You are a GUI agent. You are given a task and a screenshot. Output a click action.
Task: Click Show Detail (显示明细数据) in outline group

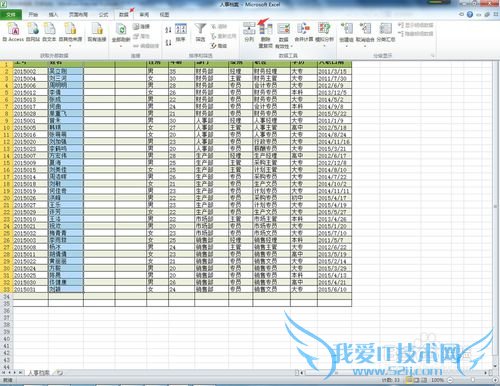(x=416, y=25)
